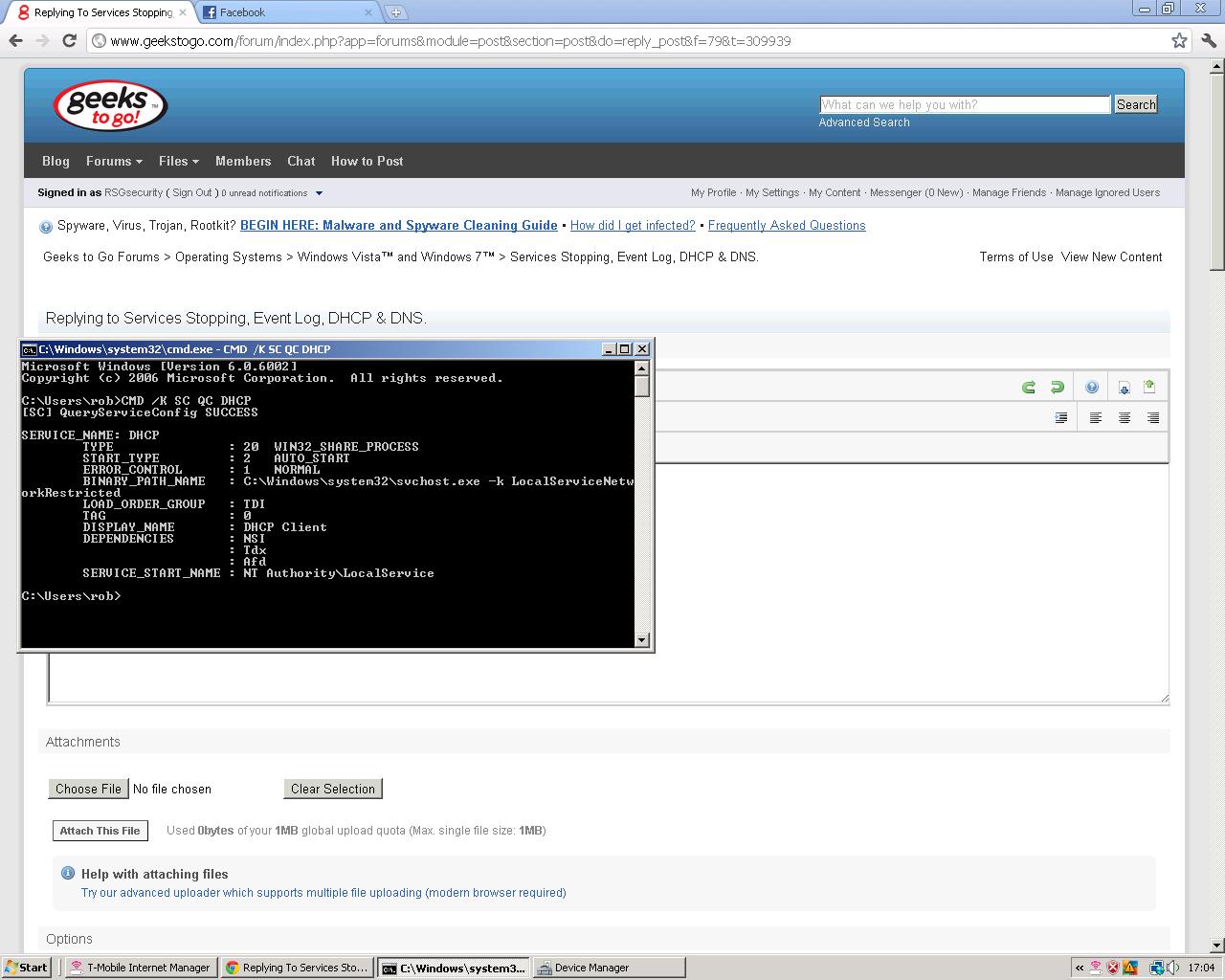This screenshot has height=980, width=1225.
Task: Click the help icon beside Spyware, Virus, Trojan
Action: (x=45, y=227)
